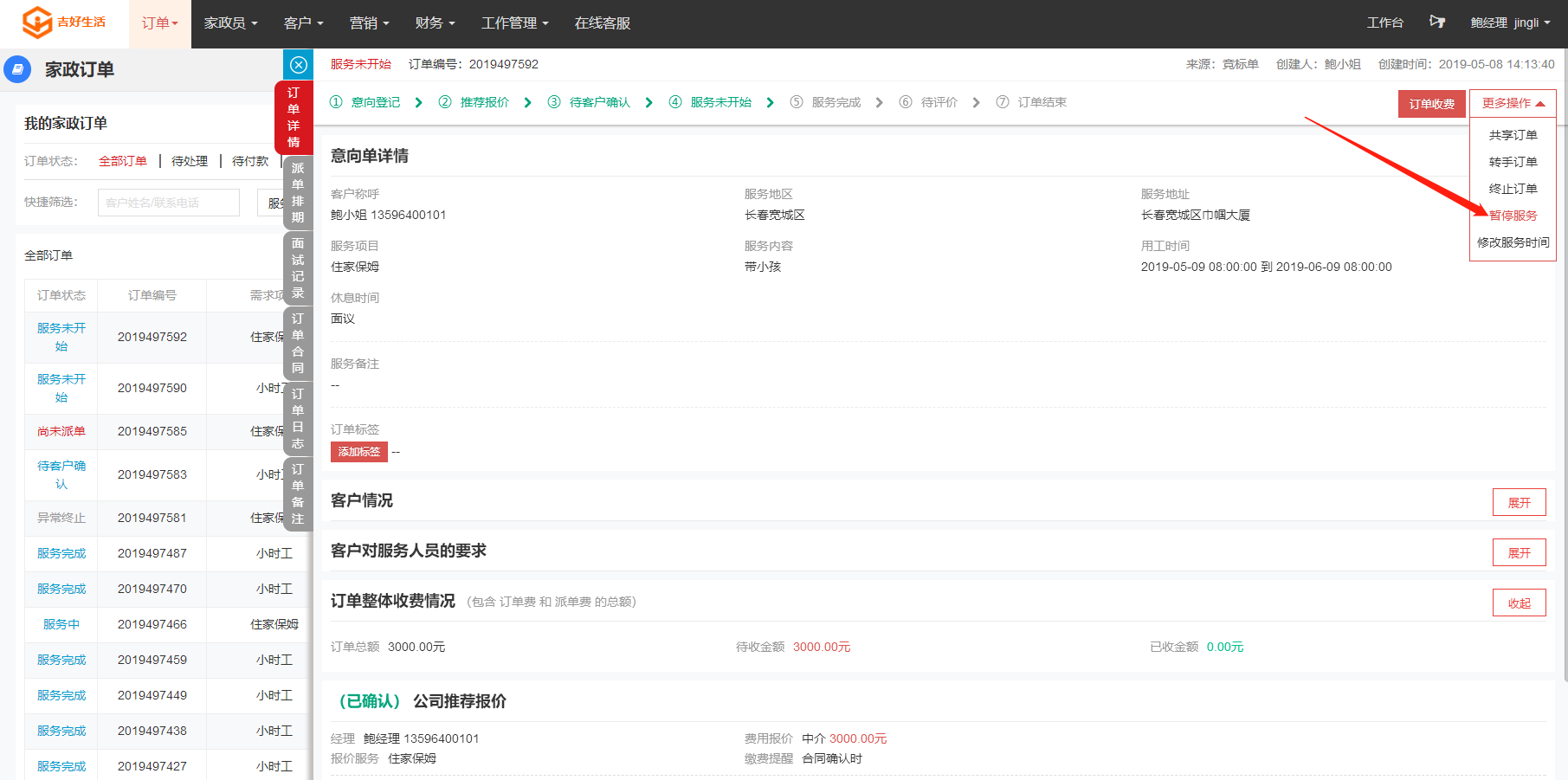The height and width of the screenshot is (780, 1568).
Task: Click the 客户姓名/联系电话 search field
Action: point(169,203)
